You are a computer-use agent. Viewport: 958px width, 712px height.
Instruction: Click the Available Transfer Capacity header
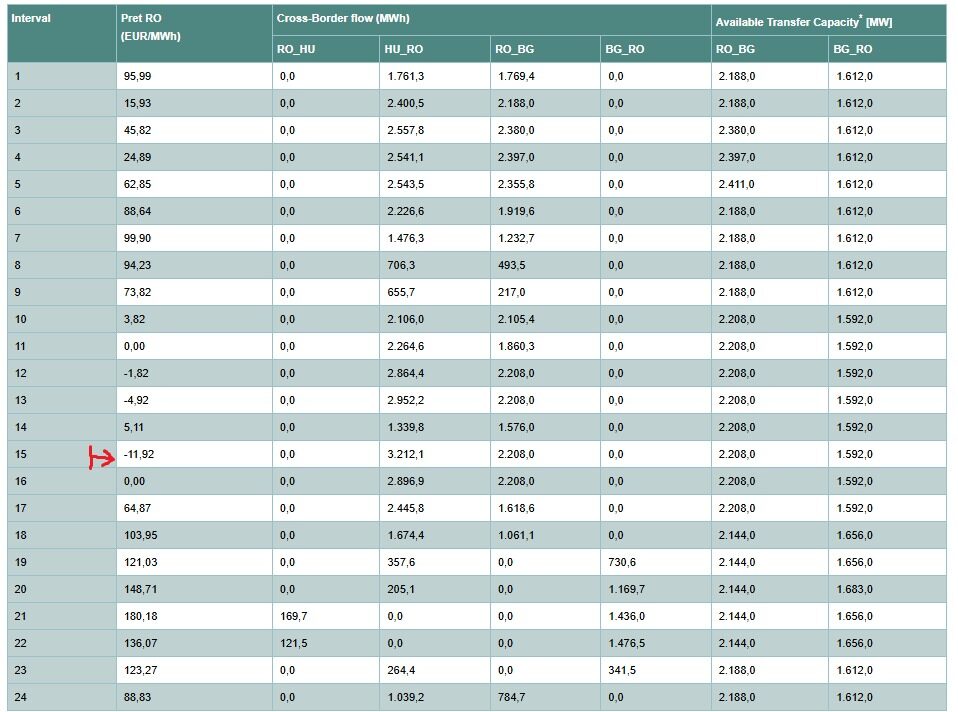pos(803,21)
